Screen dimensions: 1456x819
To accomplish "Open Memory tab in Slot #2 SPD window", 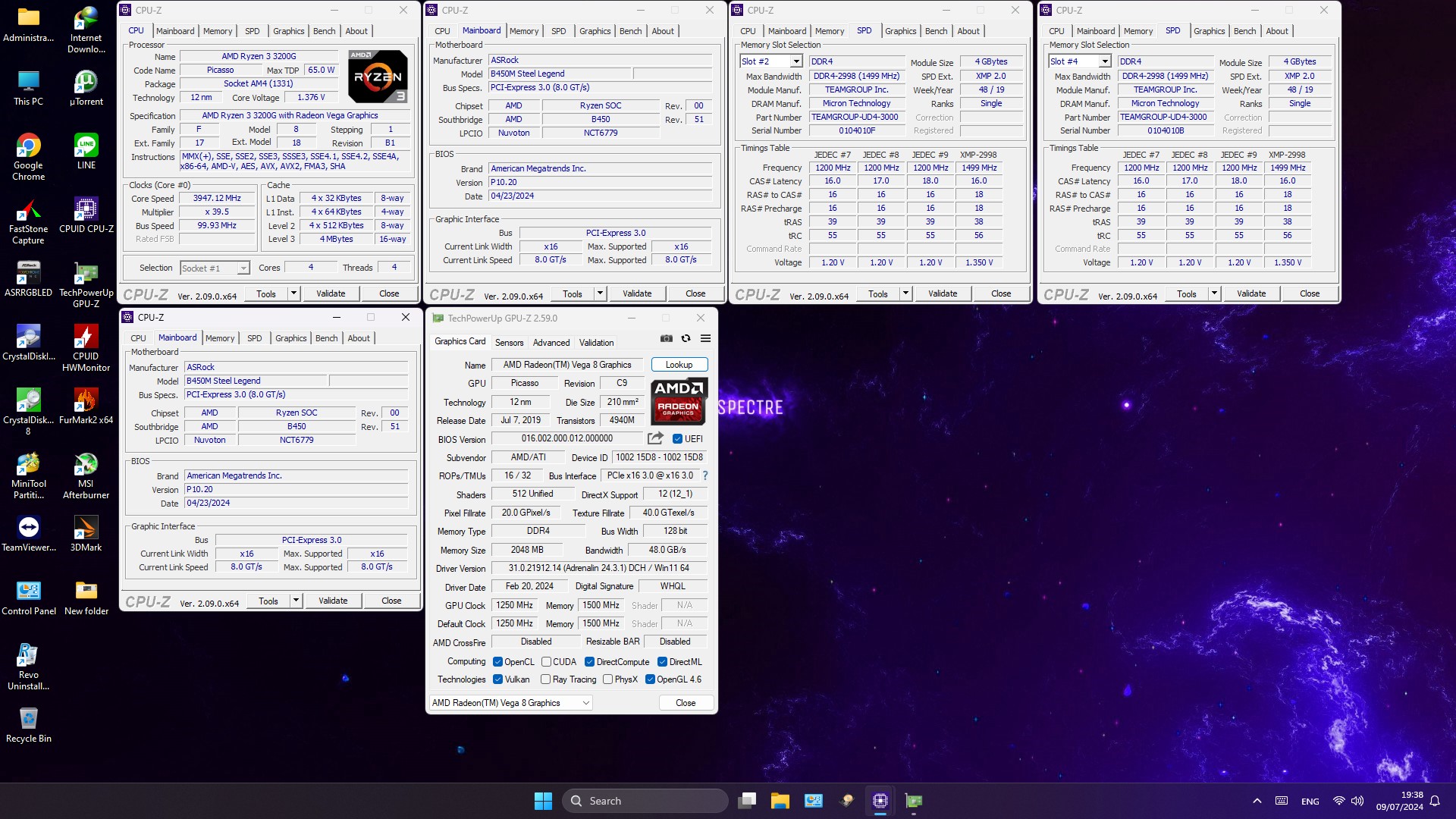I will (830, 31).
